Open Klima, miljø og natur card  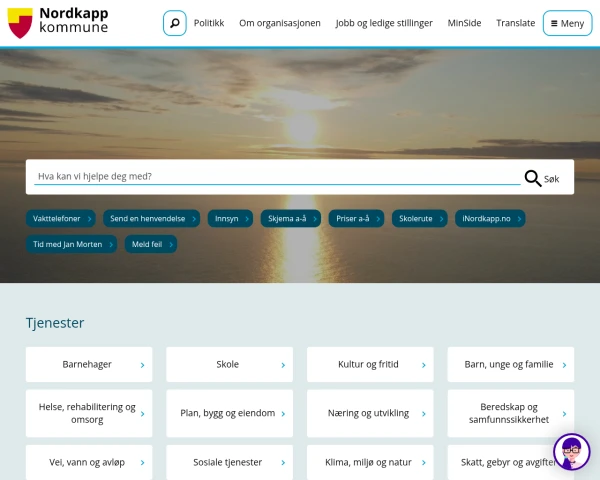tap(370, 462)
